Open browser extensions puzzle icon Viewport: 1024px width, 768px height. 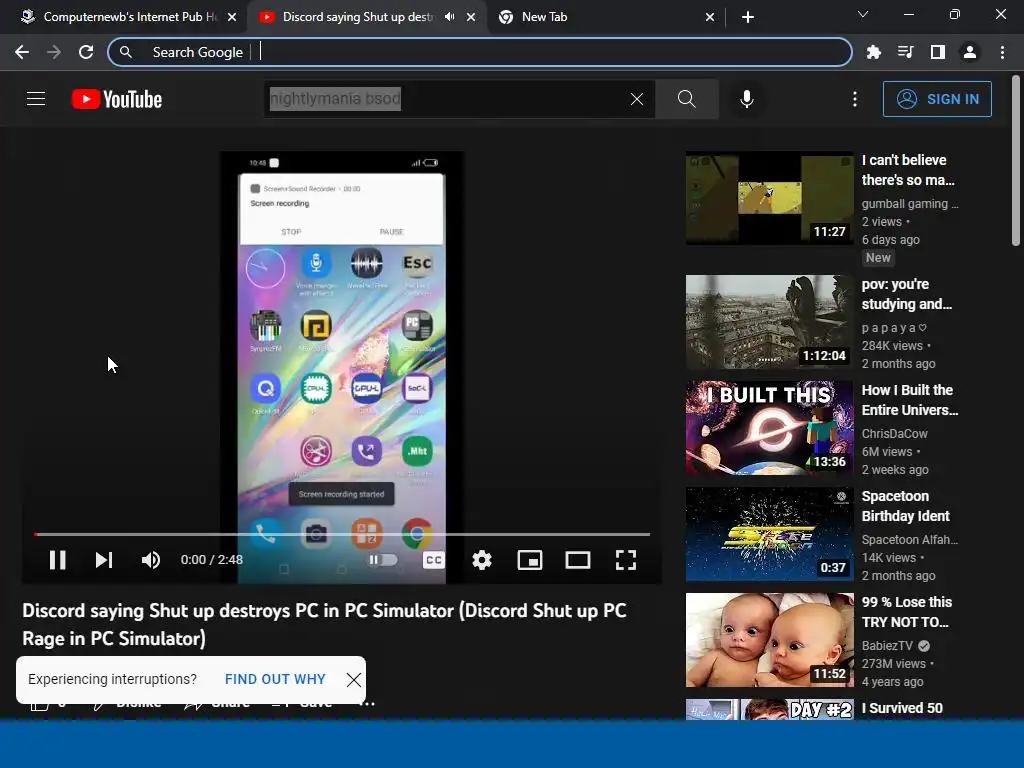[873, 52]
